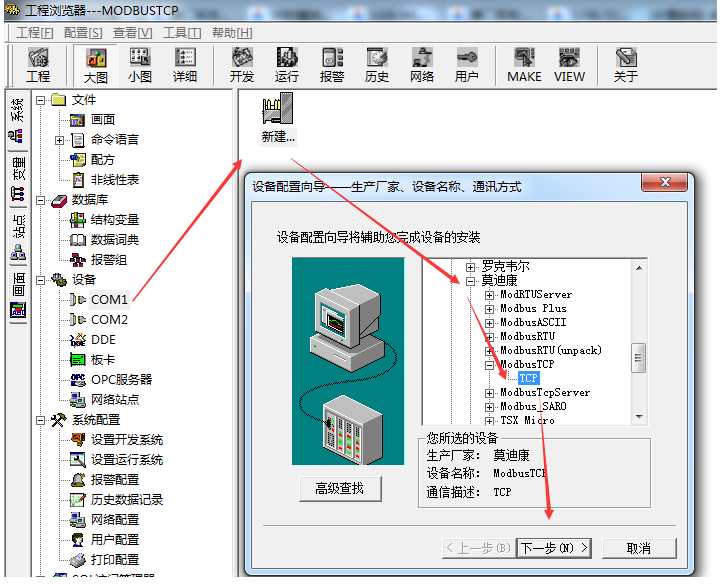Collapse the 设备 tree node
Screen dimensions: 724x584
coord(41,280)
